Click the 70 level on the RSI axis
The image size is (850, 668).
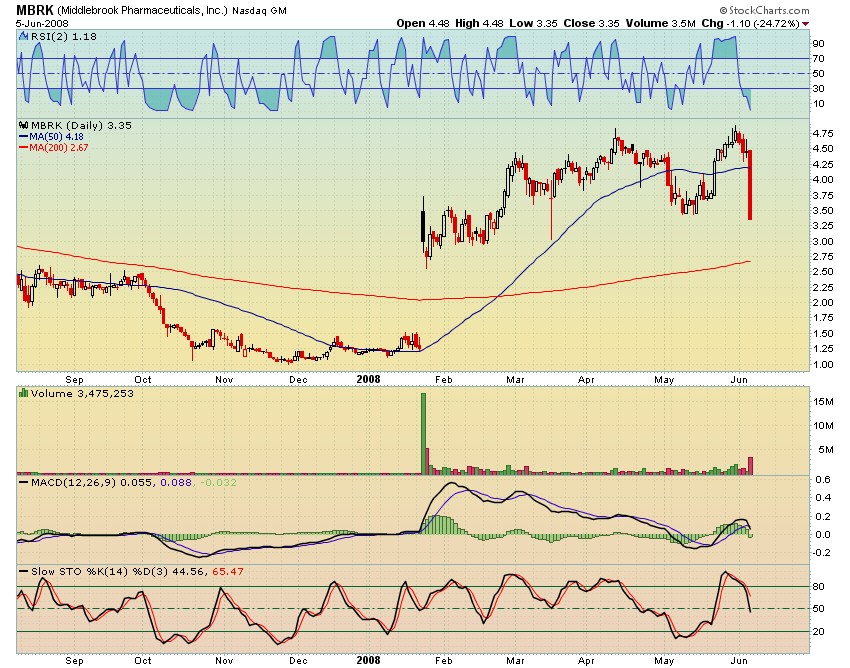click(818, 59)
